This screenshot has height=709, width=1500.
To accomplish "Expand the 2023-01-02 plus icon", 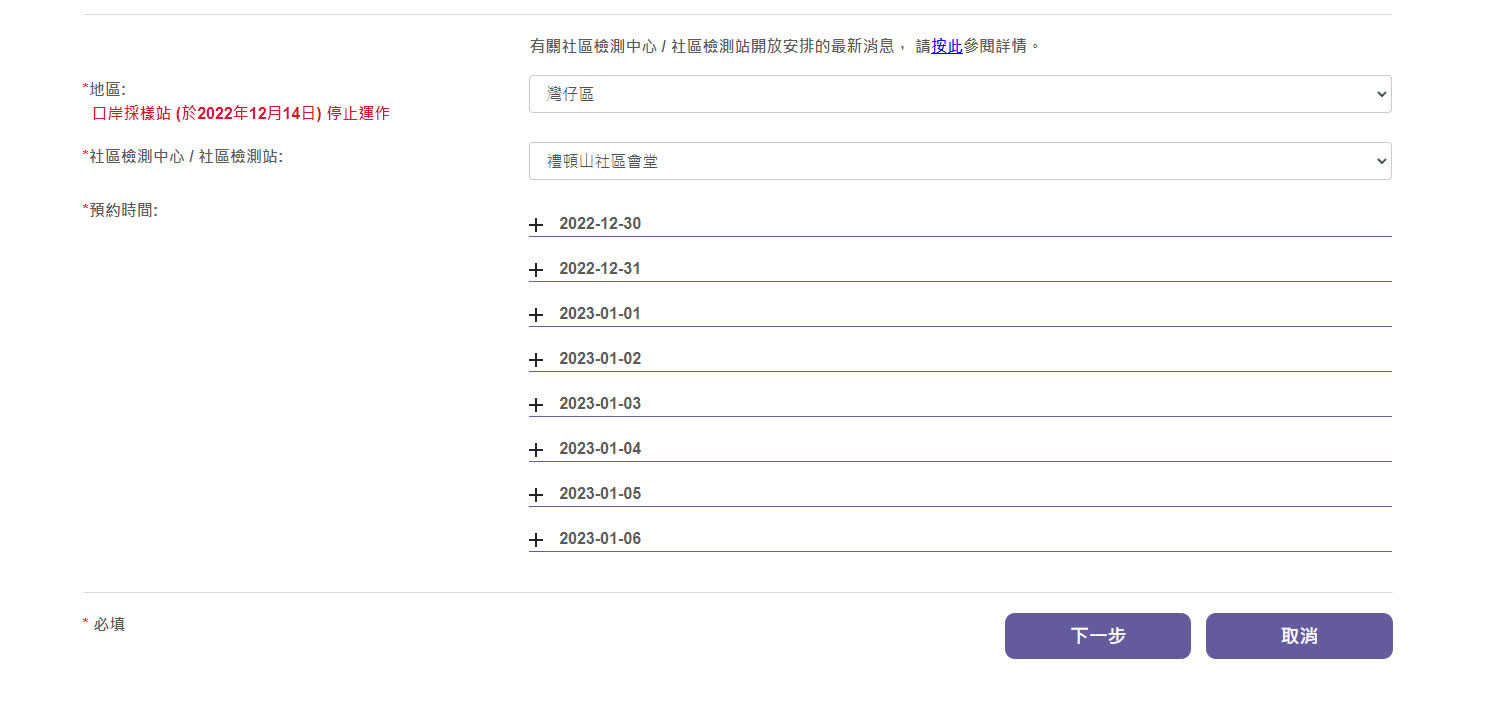I will pyautogui.click(x=536, y=360).
